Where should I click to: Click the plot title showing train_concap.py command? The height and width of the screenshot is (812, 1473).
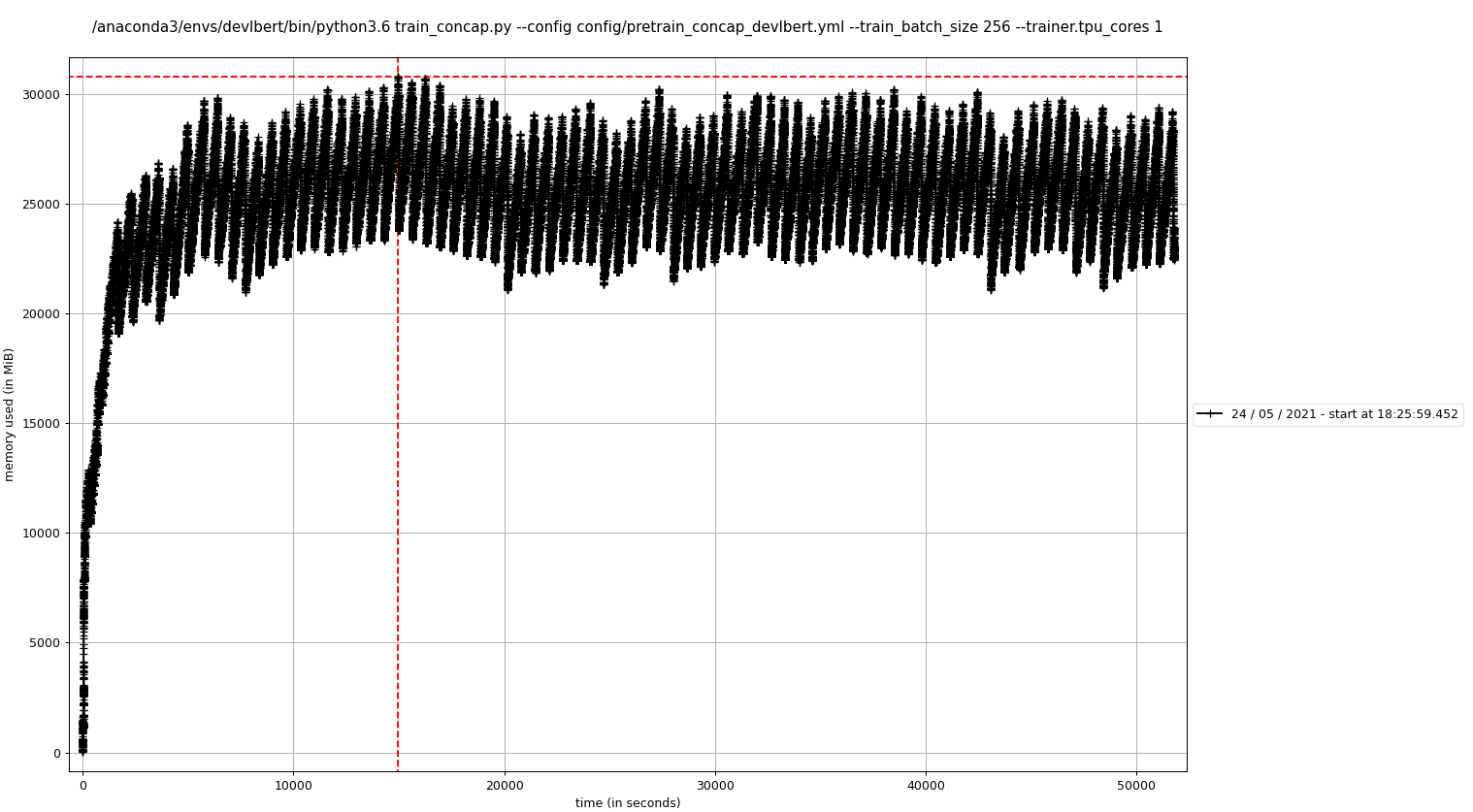click(x=627, y=27)
